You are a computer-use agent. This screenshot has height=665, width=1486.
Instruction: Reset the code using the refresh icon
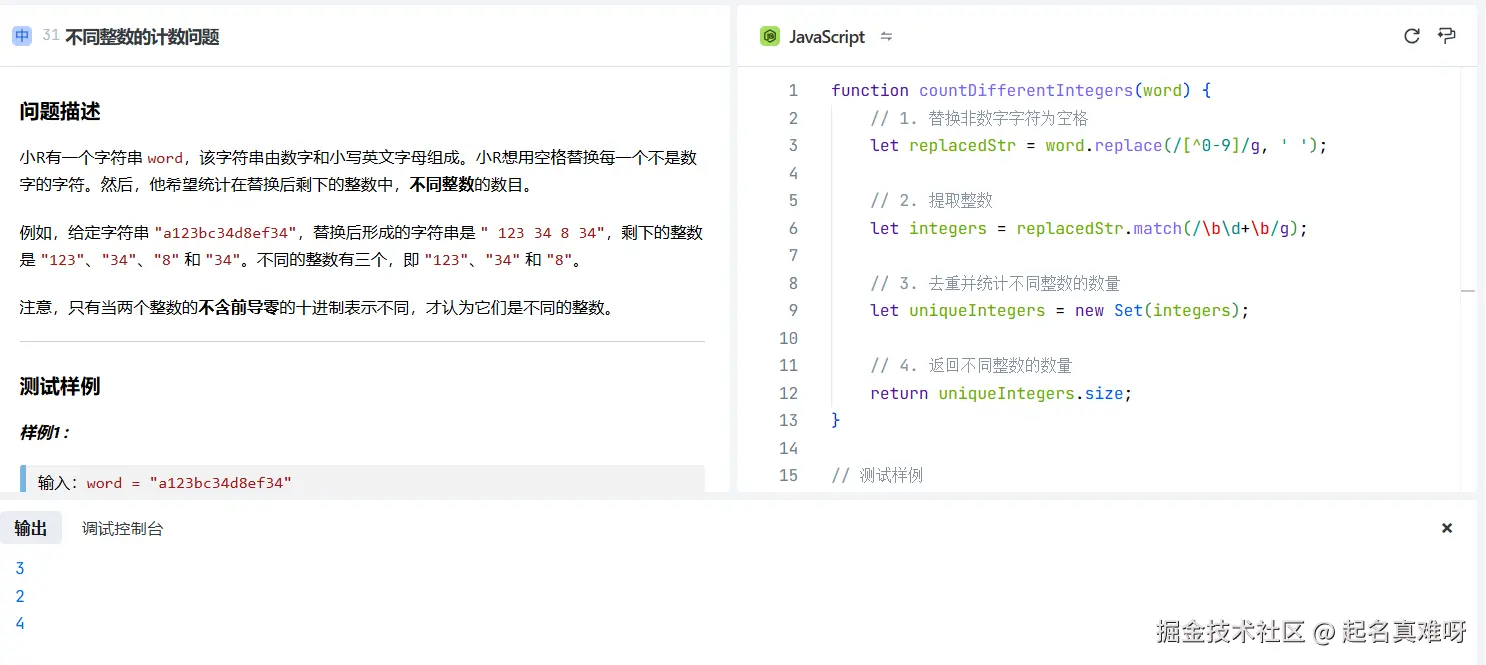pyautogui.click(x=1411, y=36)
